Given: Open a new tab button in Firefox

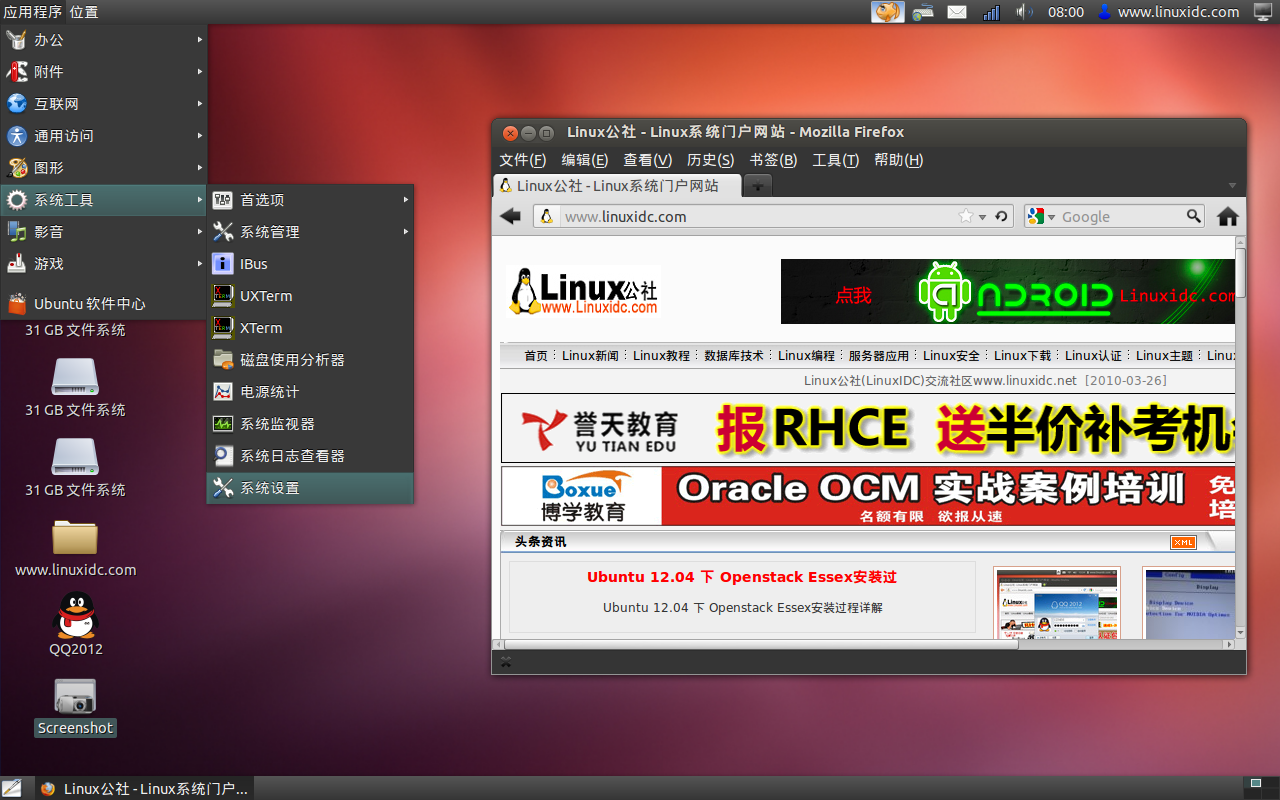Looking at the screenshot, I should point(759,186).
